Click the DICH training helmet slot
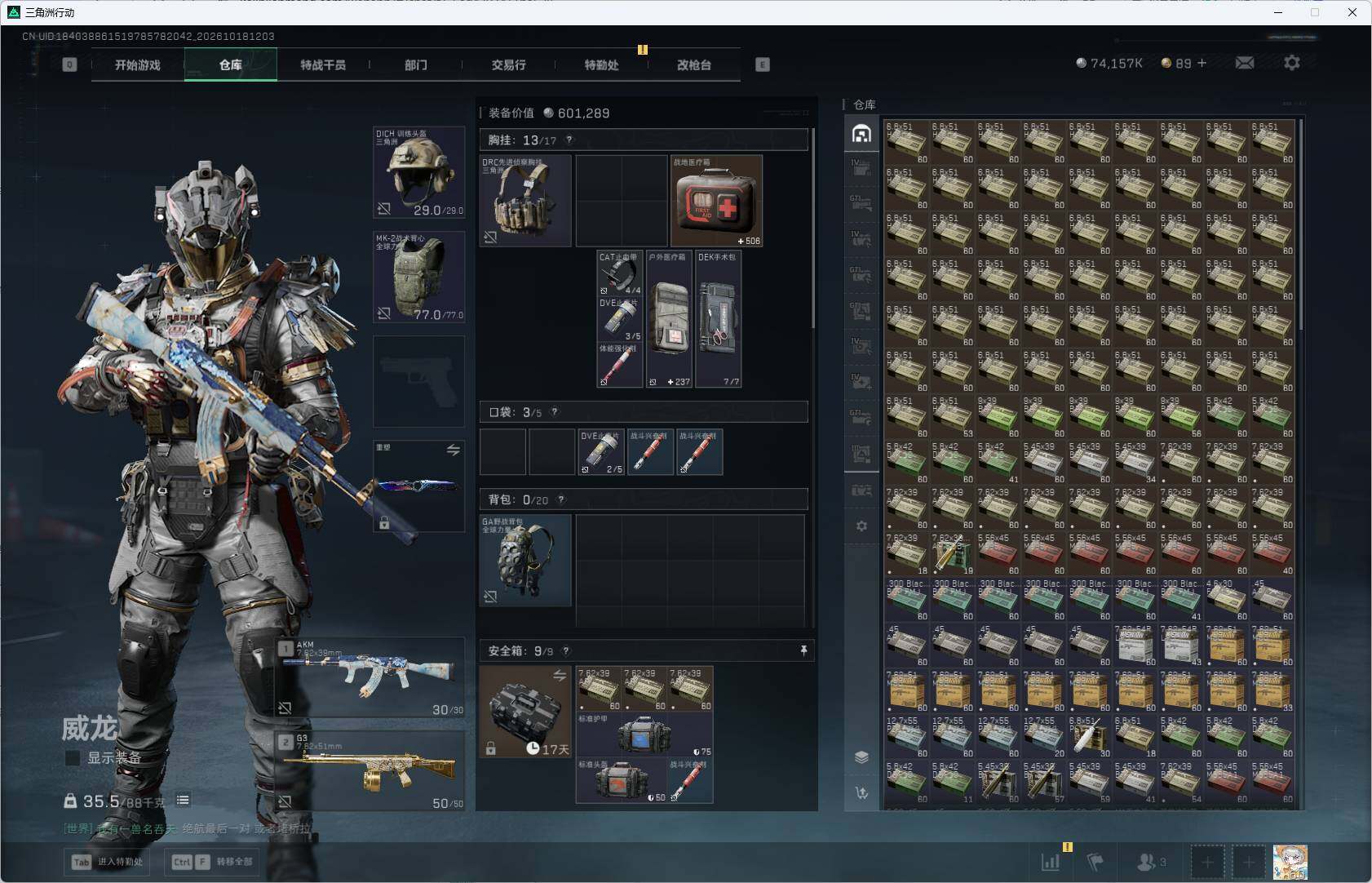This screenshot has height=883, width=1372. point(418,172)
